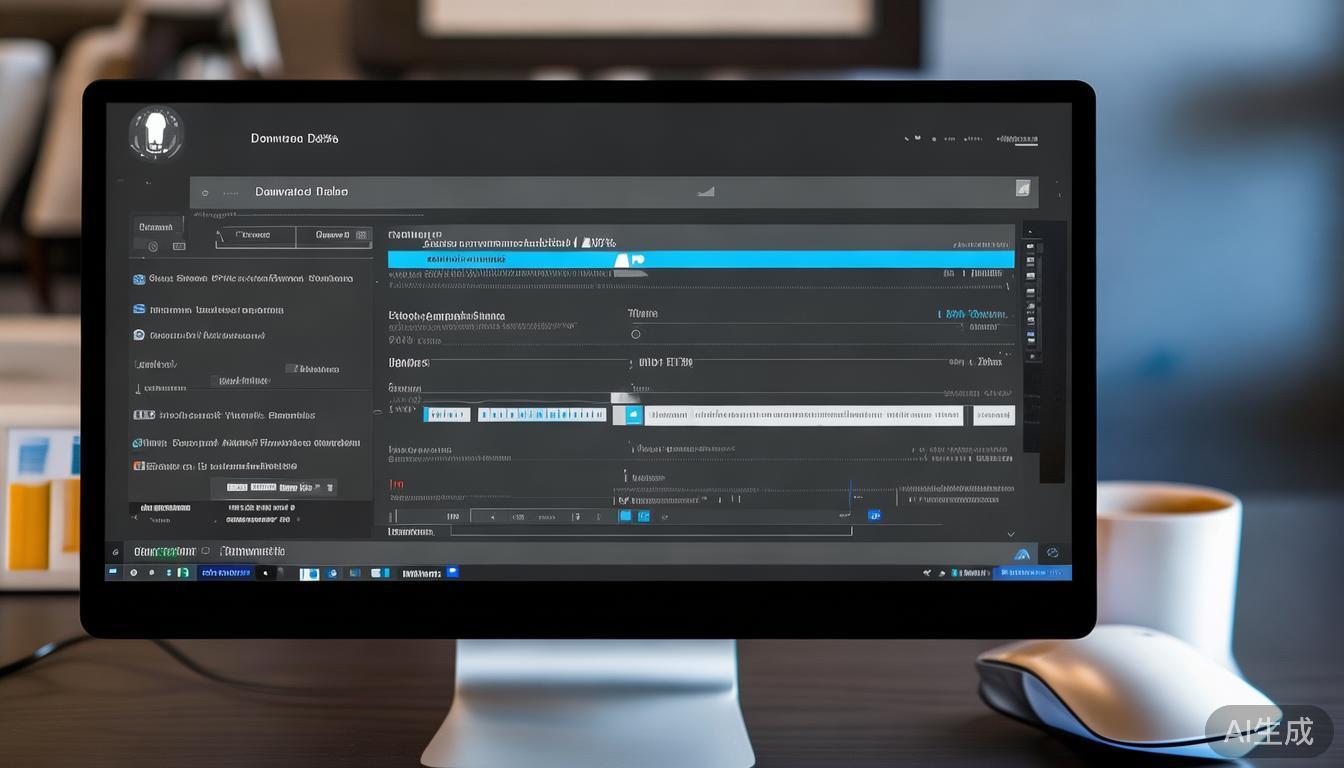Click the long white input field in the main panel

tap(803, 415)
